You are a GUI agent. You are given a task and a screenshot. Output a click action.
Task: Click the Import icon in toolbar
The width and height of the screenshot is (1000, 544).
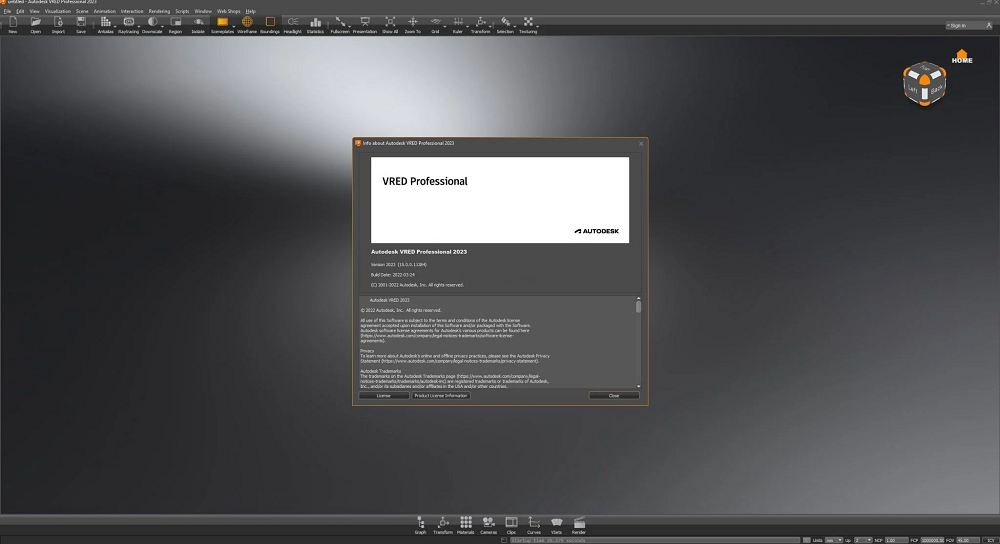(x=58, y=22)
